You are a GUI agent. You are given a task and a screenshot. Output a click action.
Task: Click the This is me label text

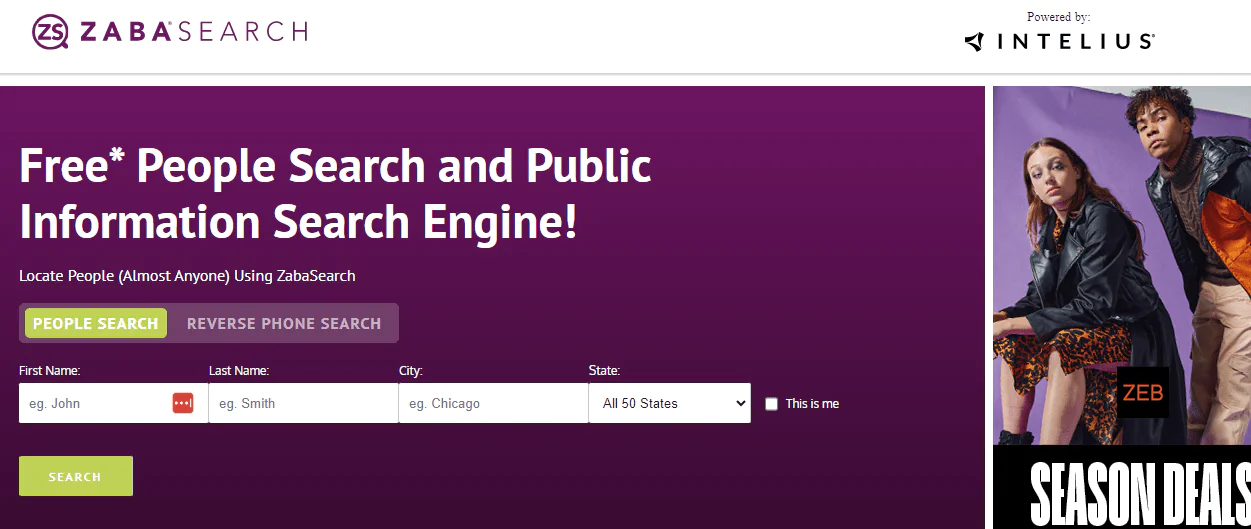[812, 404]
